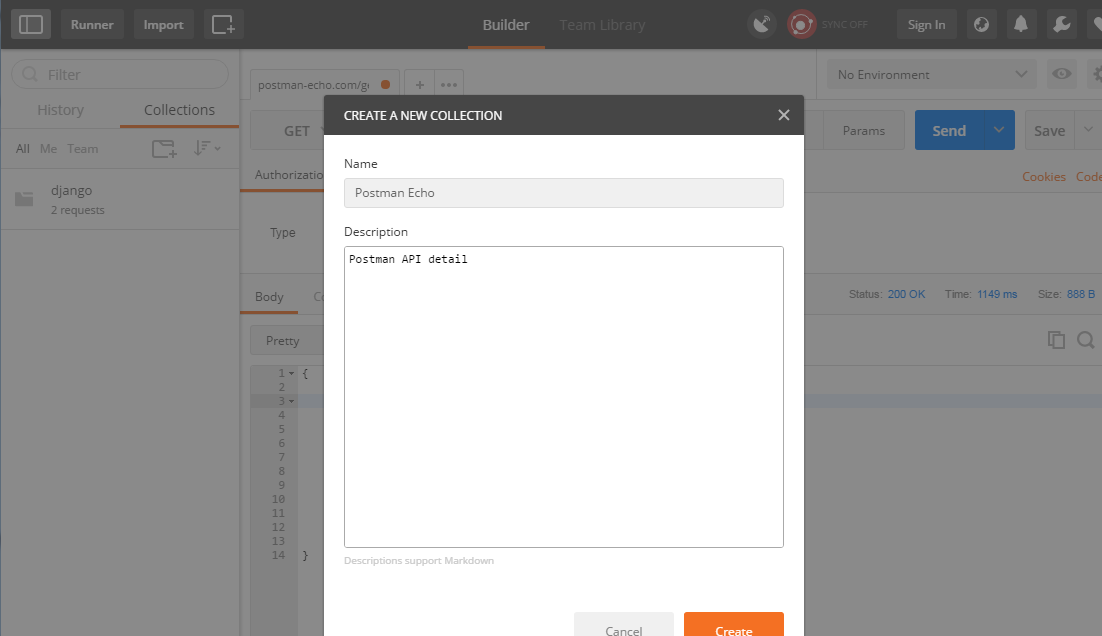Open the collection sort options

[x=207, y=148]
